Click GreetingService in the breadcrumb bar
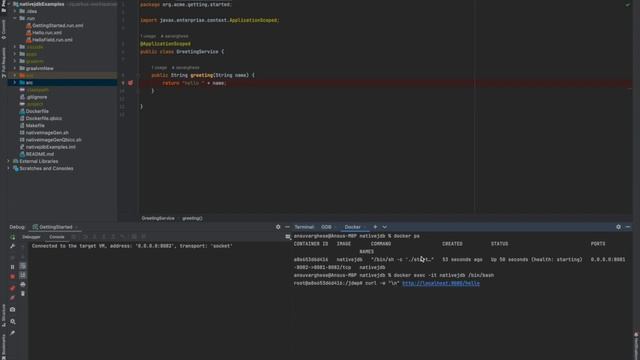Viewport: 640px width, 360px height. (x=158, y=218)
